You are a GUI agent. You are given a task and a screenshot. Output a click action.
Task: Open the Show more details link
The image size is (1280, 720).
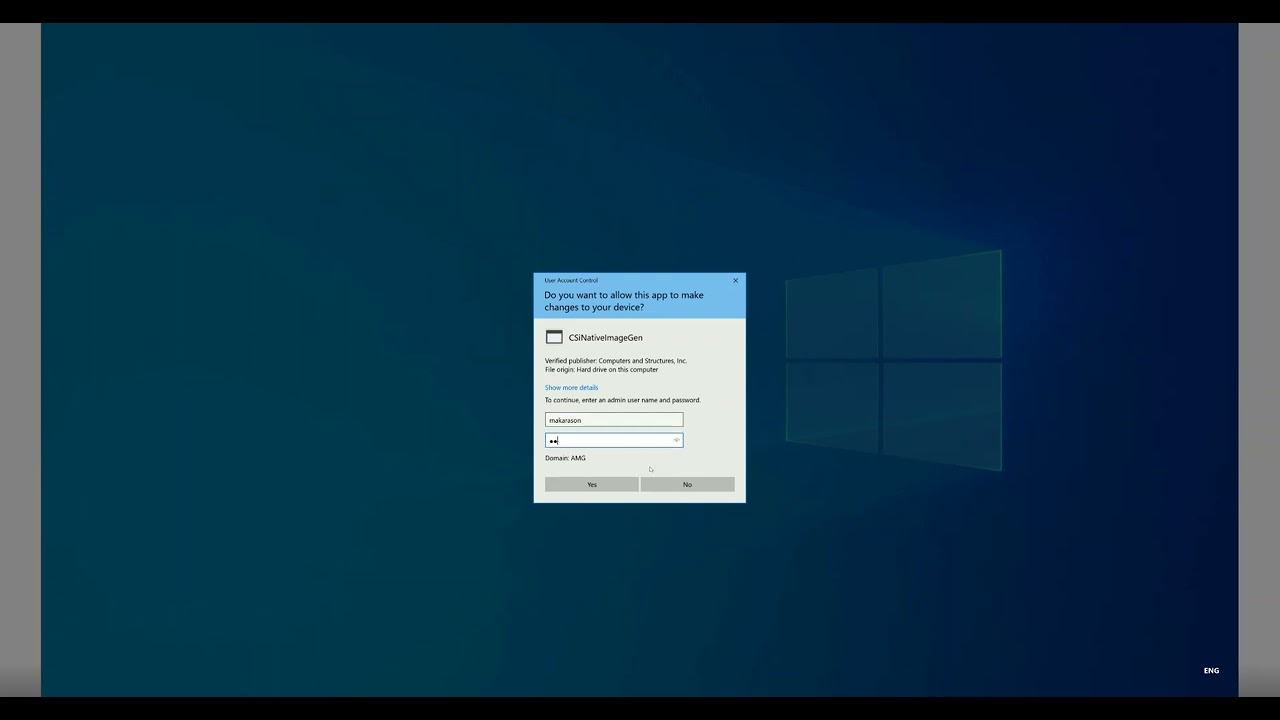pyautogui.click(x=571, y=387)
